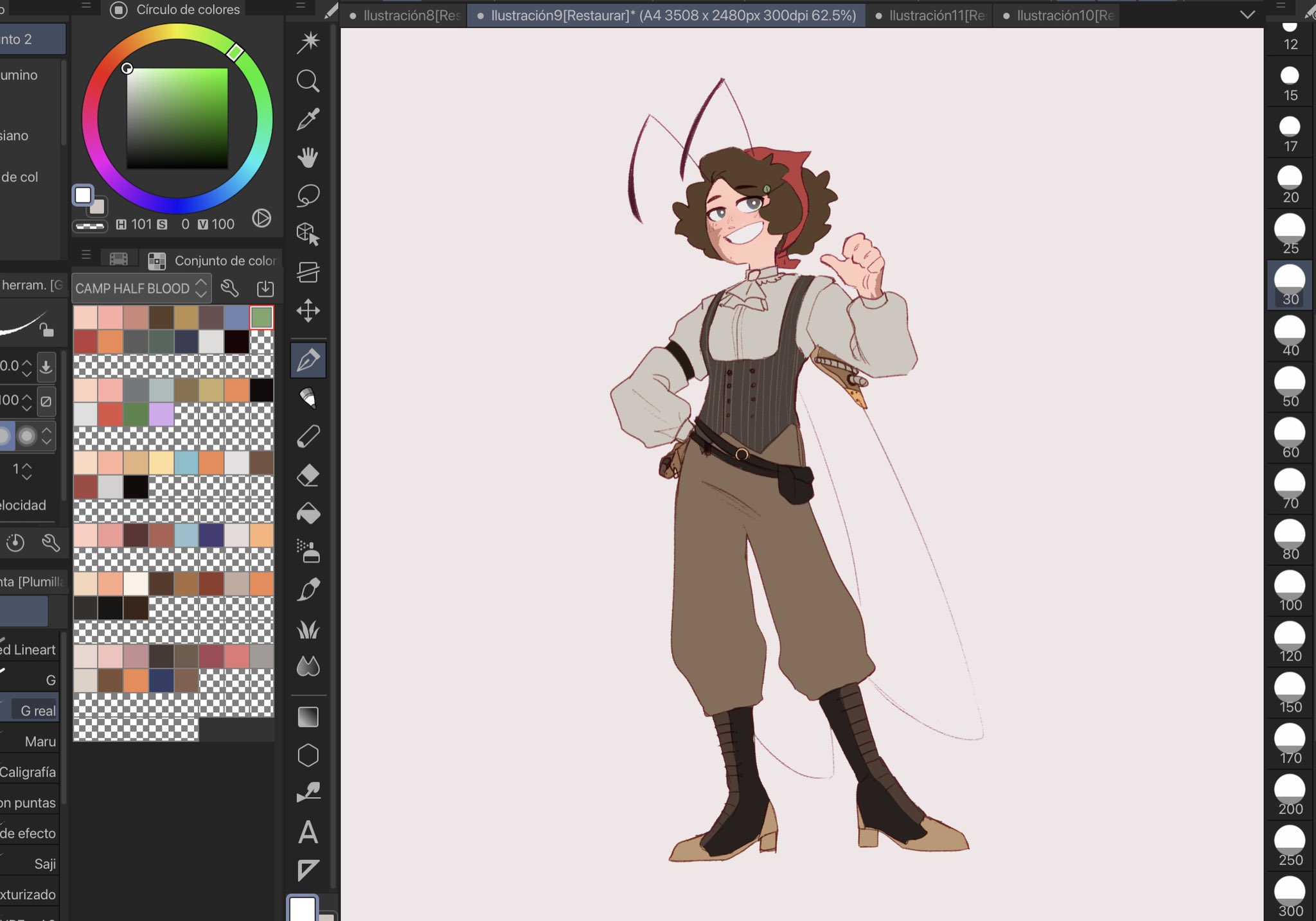The height and width of the screenshot is (921, 1316).
Task: Select the Decoration grass brush tool
Action: click(308, 629)
